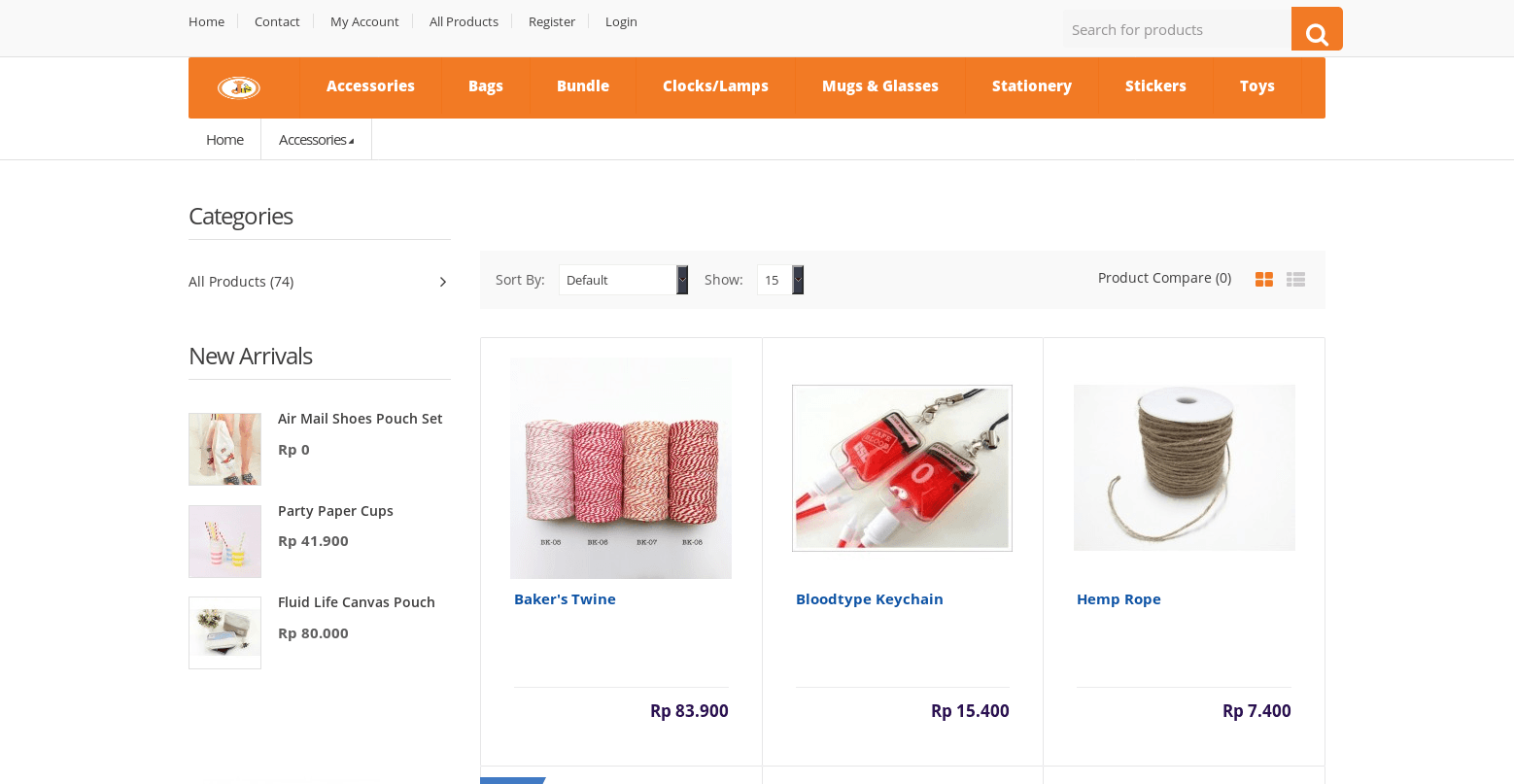The width and height of the screenshot is (1514, 784).
Task: Open the Stationery menu category
Action: coord(1032,86)
